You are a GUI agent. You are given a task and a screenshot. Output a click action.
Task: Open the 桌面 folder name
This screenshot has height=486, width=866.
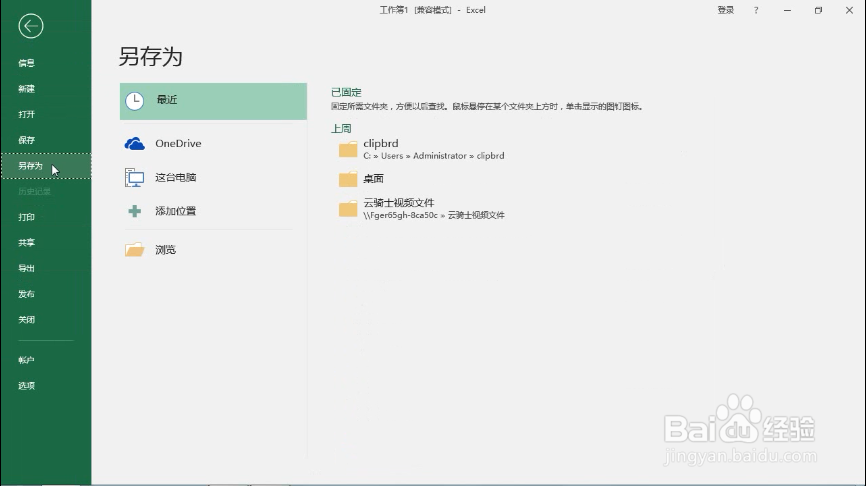[373, 178]
